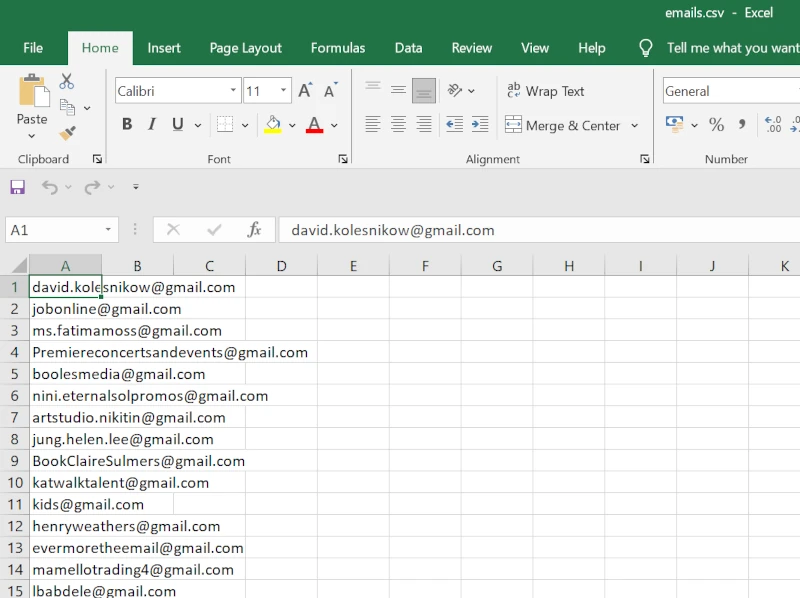Open the Merge & Center dropdown arrow
The image size is (800, 598).
click(x=635, y=126)
